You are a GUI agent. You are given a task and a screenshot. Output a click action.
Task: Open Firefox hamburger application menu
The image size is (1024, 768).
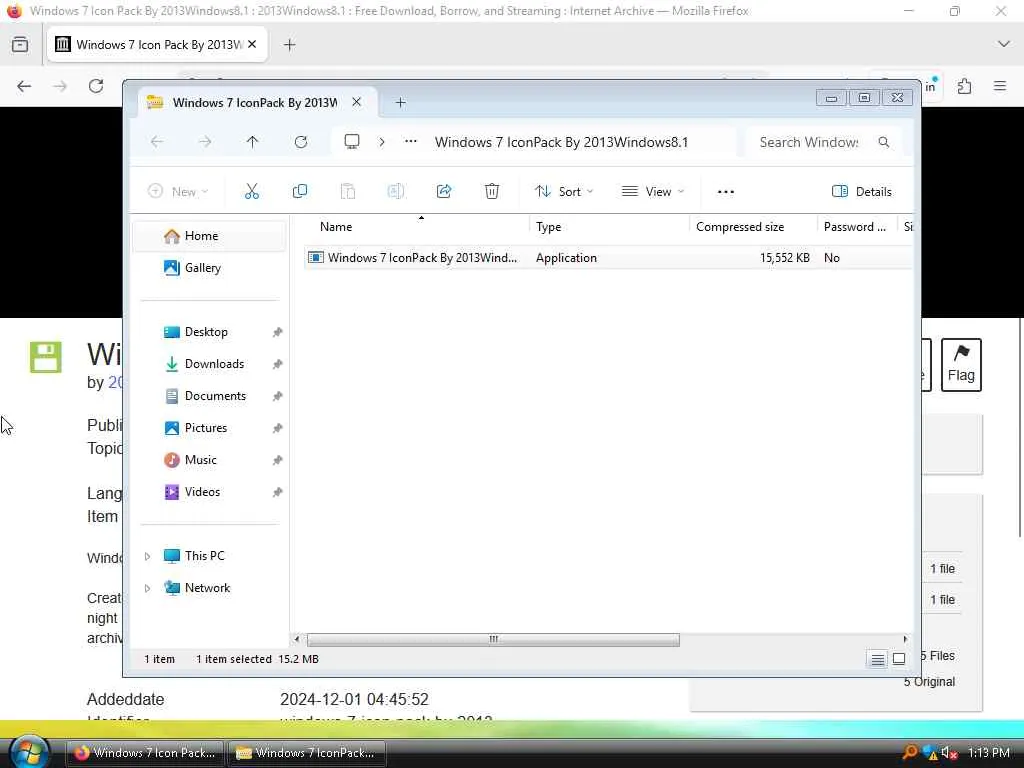[x=1000, y=86]
